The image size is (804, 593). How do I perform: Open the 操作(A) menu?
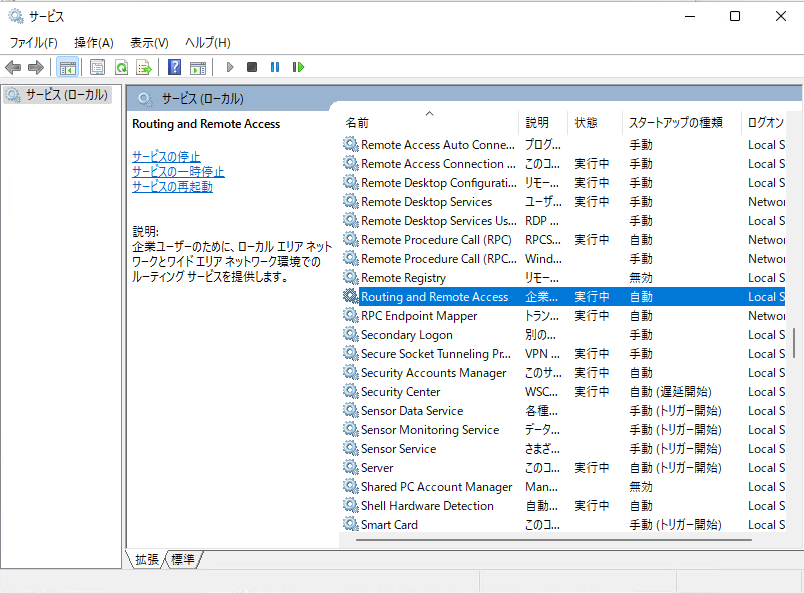tap(94, 43)
